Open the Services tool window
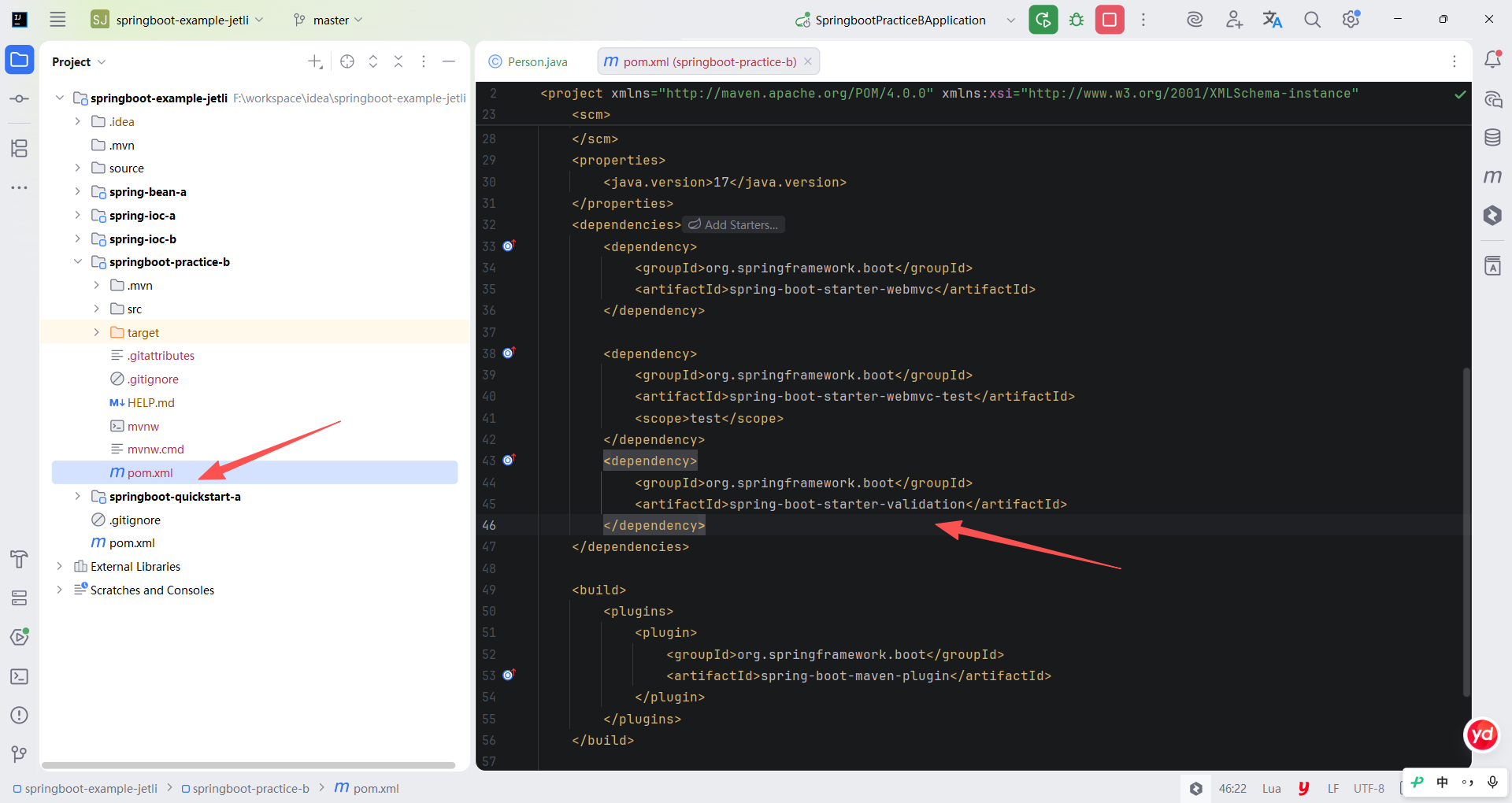The width and height of the screenshot is (1512, 803). click(x=20, y=598)
